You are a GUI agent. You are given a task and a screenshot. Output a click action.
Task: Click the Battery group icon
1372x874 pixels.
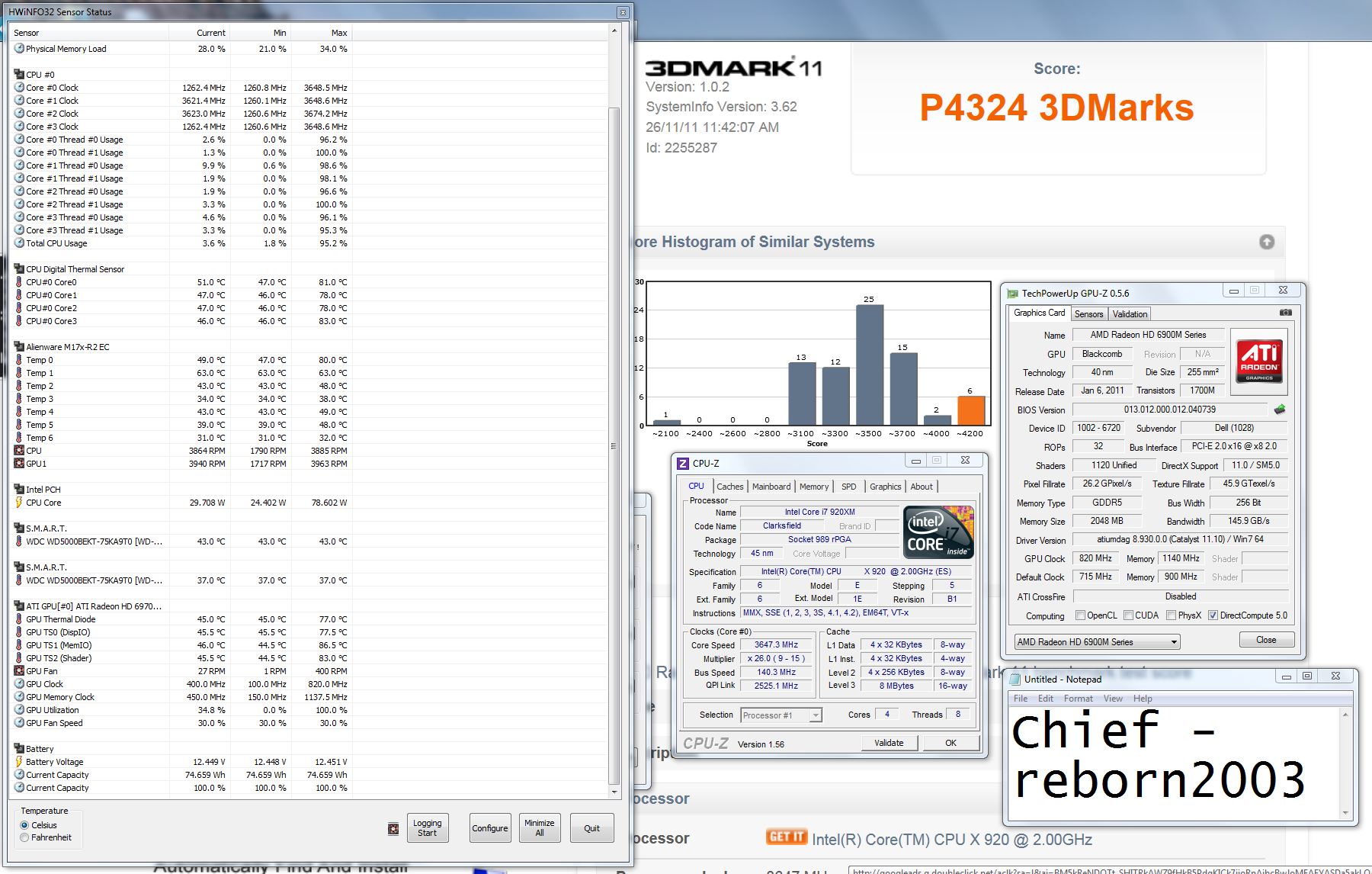pos(19,749)
